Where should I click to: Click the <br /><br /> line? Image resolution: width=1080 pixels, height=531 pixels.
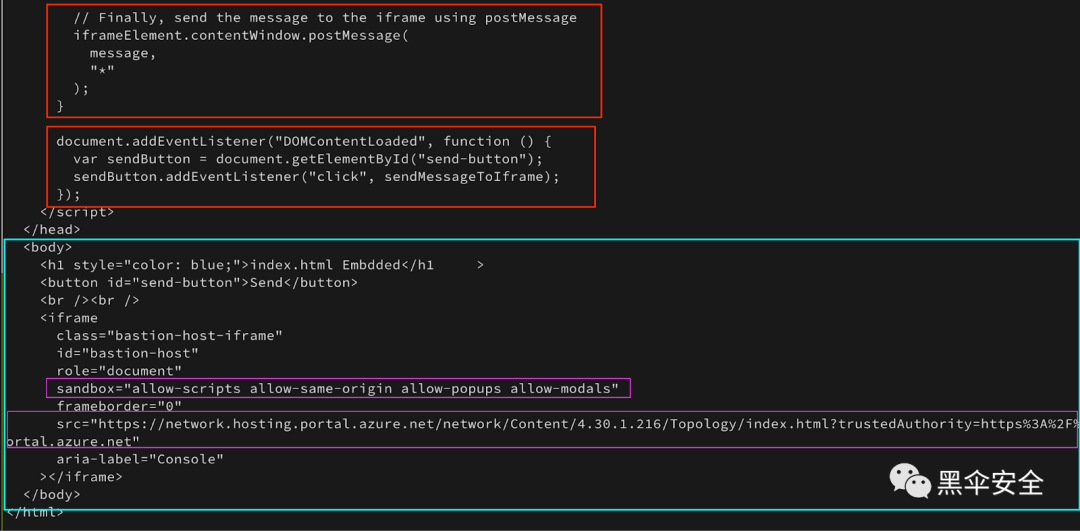pyautogui.click(x=90, y=300)
